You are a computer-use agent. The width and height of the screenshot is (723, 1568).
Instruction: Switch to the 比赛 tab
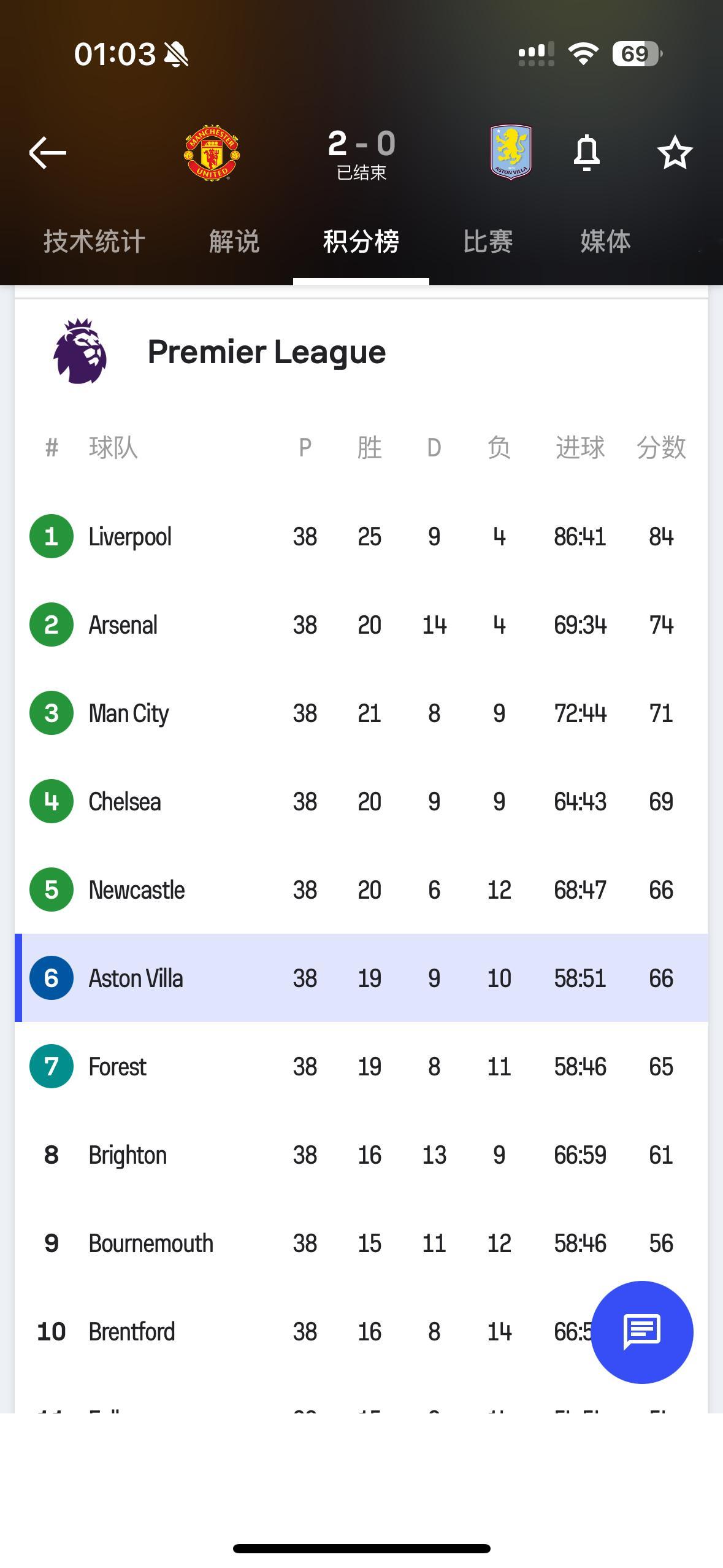coord(488,241)
